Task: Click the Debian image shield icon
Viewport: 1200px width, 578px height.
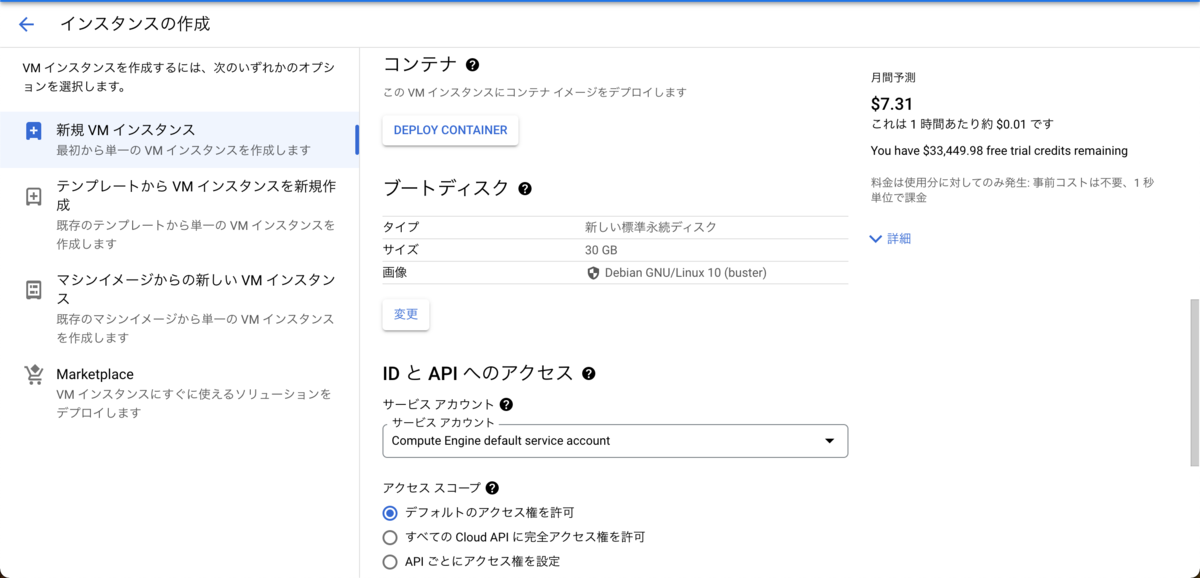Action: pos(593,273)
